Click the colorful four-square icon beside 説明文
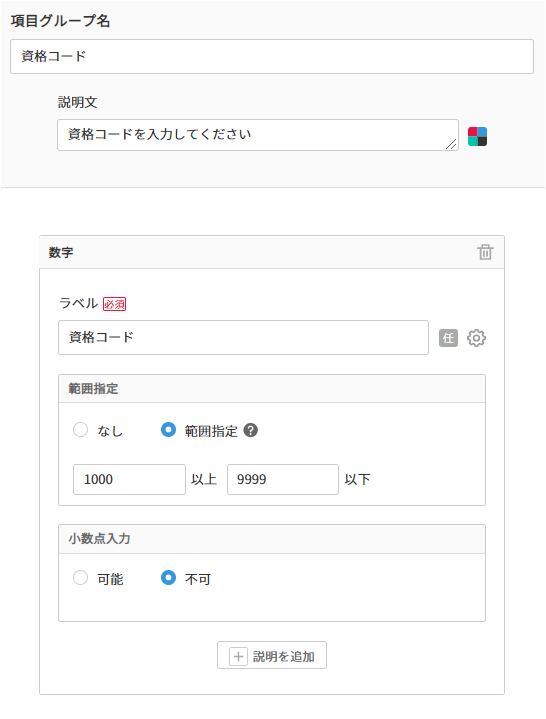Image resolution: width=546 pixels, height=719 pixels. coord(477,137)
